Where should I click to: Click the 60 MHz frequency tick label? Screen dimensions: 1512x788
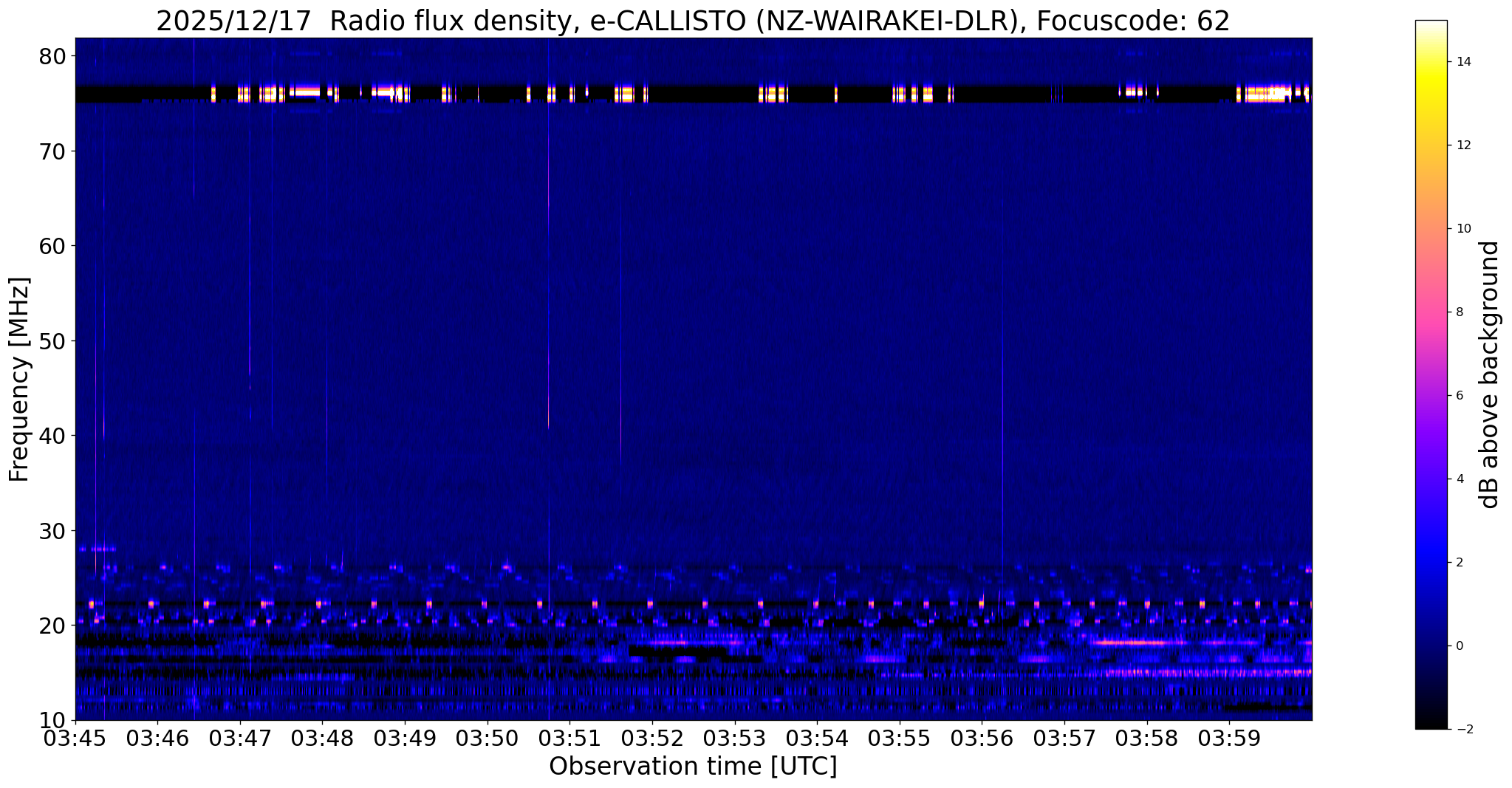52,246
